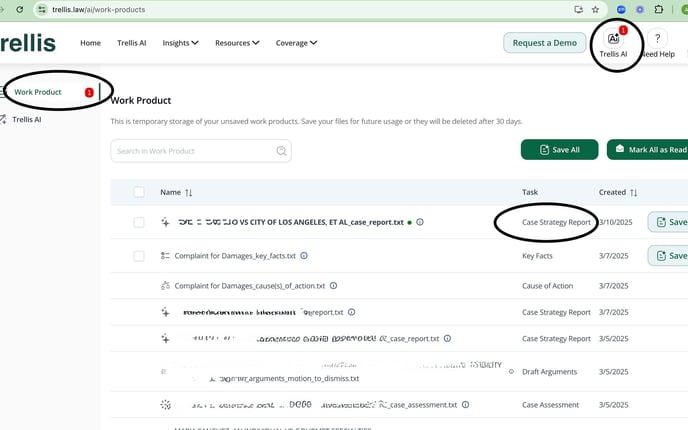Screen dimensions: 688x430
Task: Open the blue extension icon in the toolbar
Action: coord(621,9)
